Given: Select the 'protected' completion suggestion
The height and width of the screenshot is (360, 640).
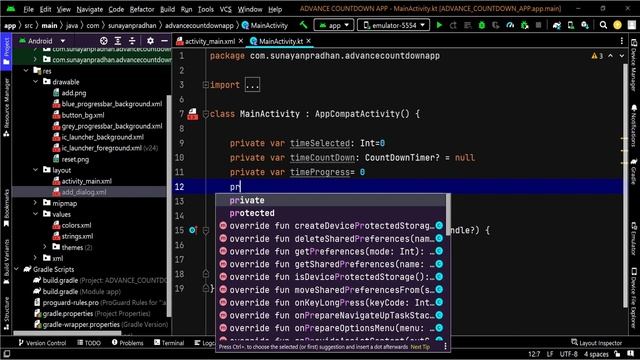Looking at the screenshot, I should 331,213.
